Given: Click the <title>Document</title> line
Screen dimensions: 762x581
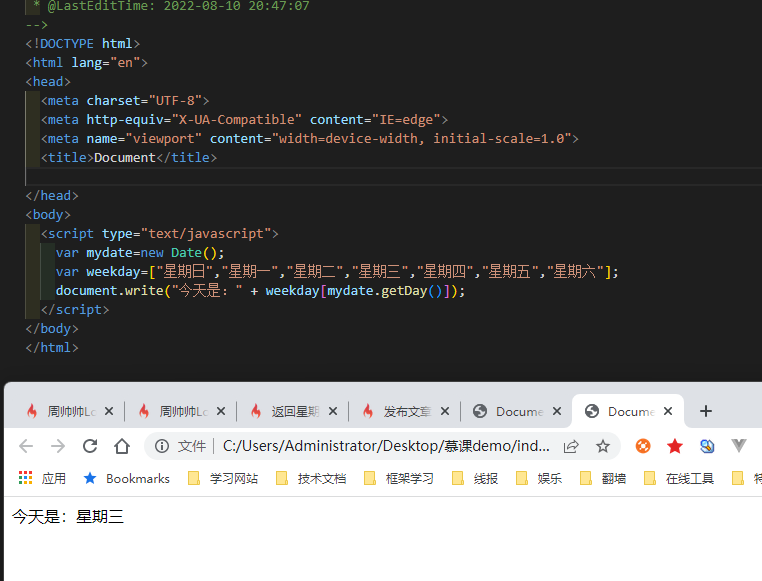Looking at the screenshot, I should pyautogui.click(x=129, y=157).
